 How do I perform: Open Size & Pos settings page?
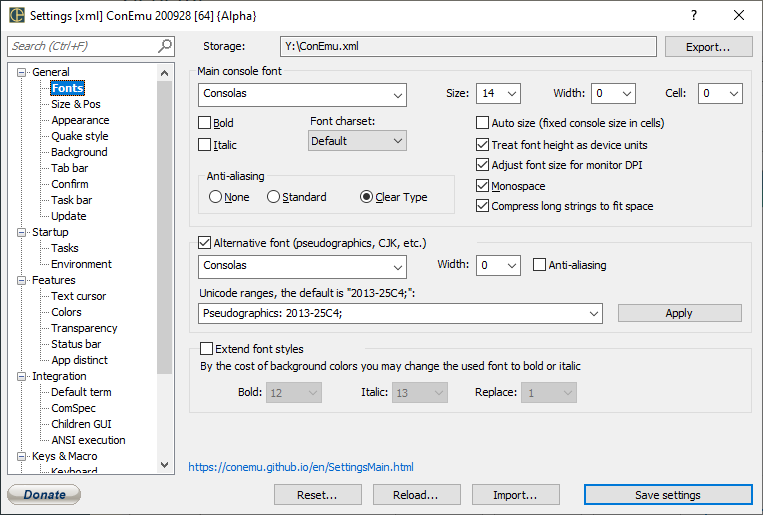point(76,104)
